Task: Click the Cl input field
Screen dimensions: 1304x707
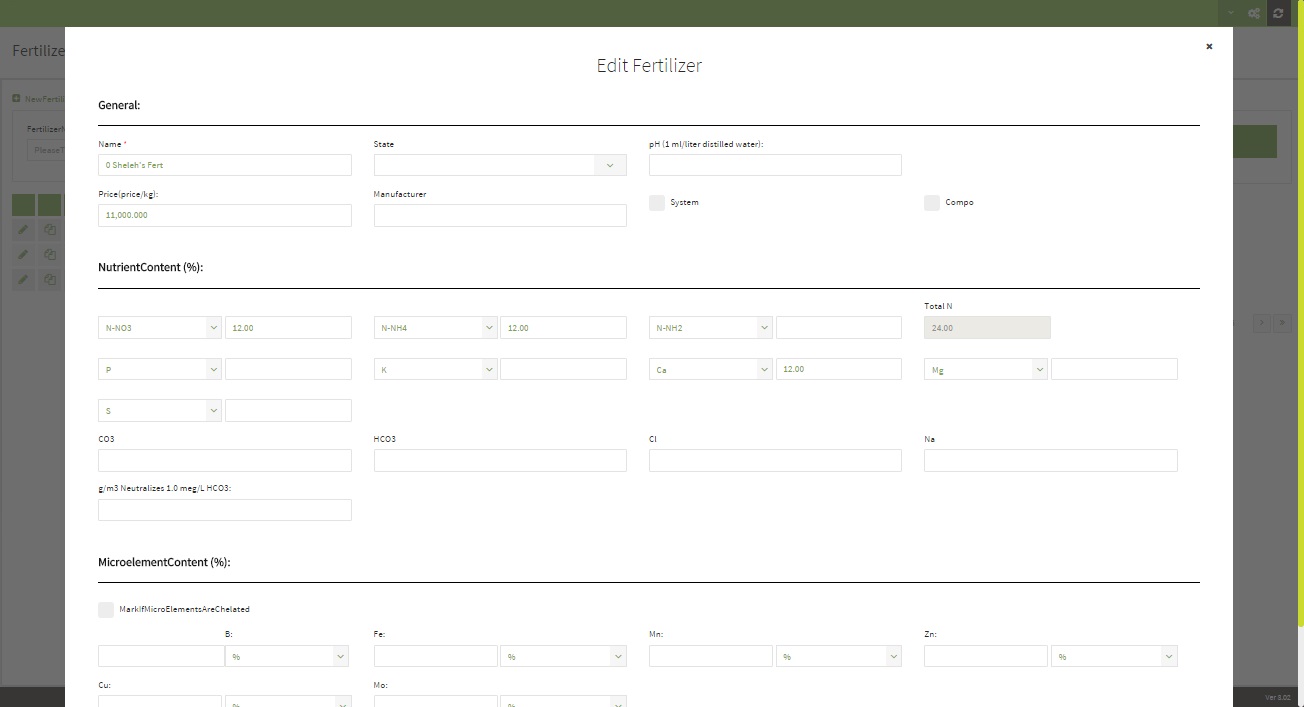Action: [775, 461]
